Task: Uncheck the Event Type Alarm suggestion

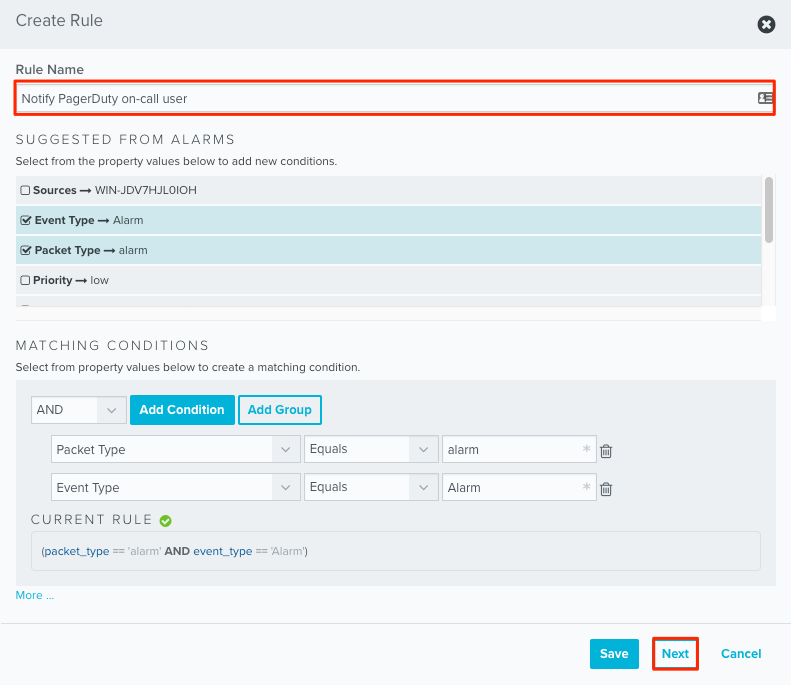Action: 25,220
